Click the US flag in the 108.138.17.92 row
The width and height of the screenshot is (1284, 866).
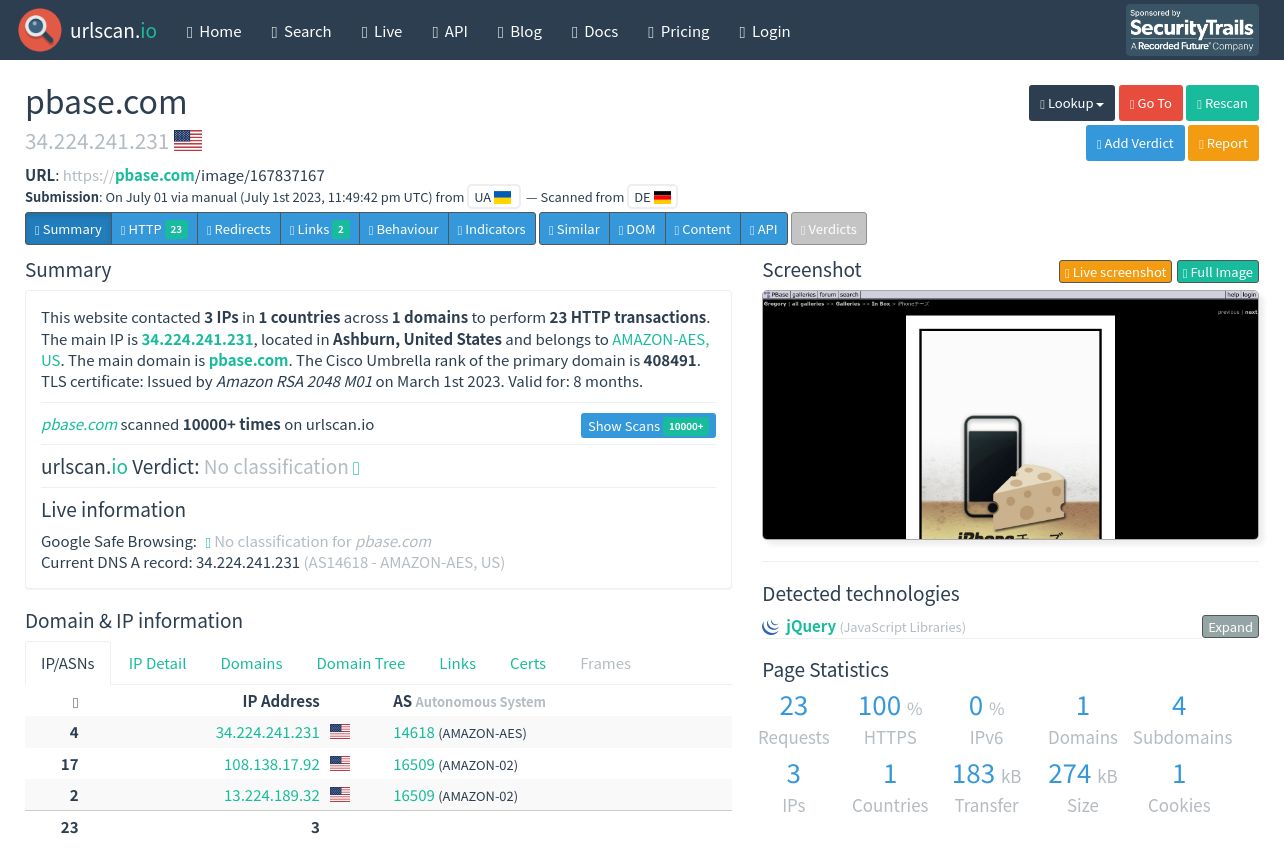click(340, 764)
